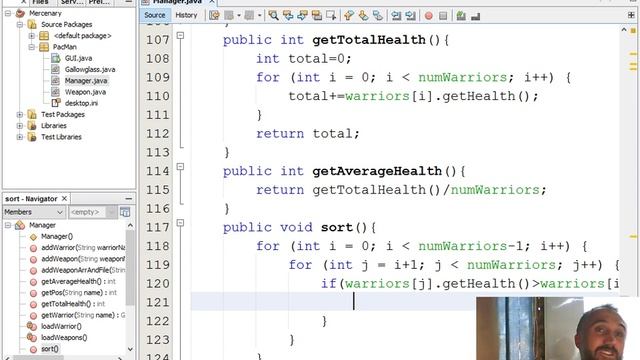The width and height of the screenshot is (640, 360).
Task: Switch to Source view
Action: tap(155, 15)
